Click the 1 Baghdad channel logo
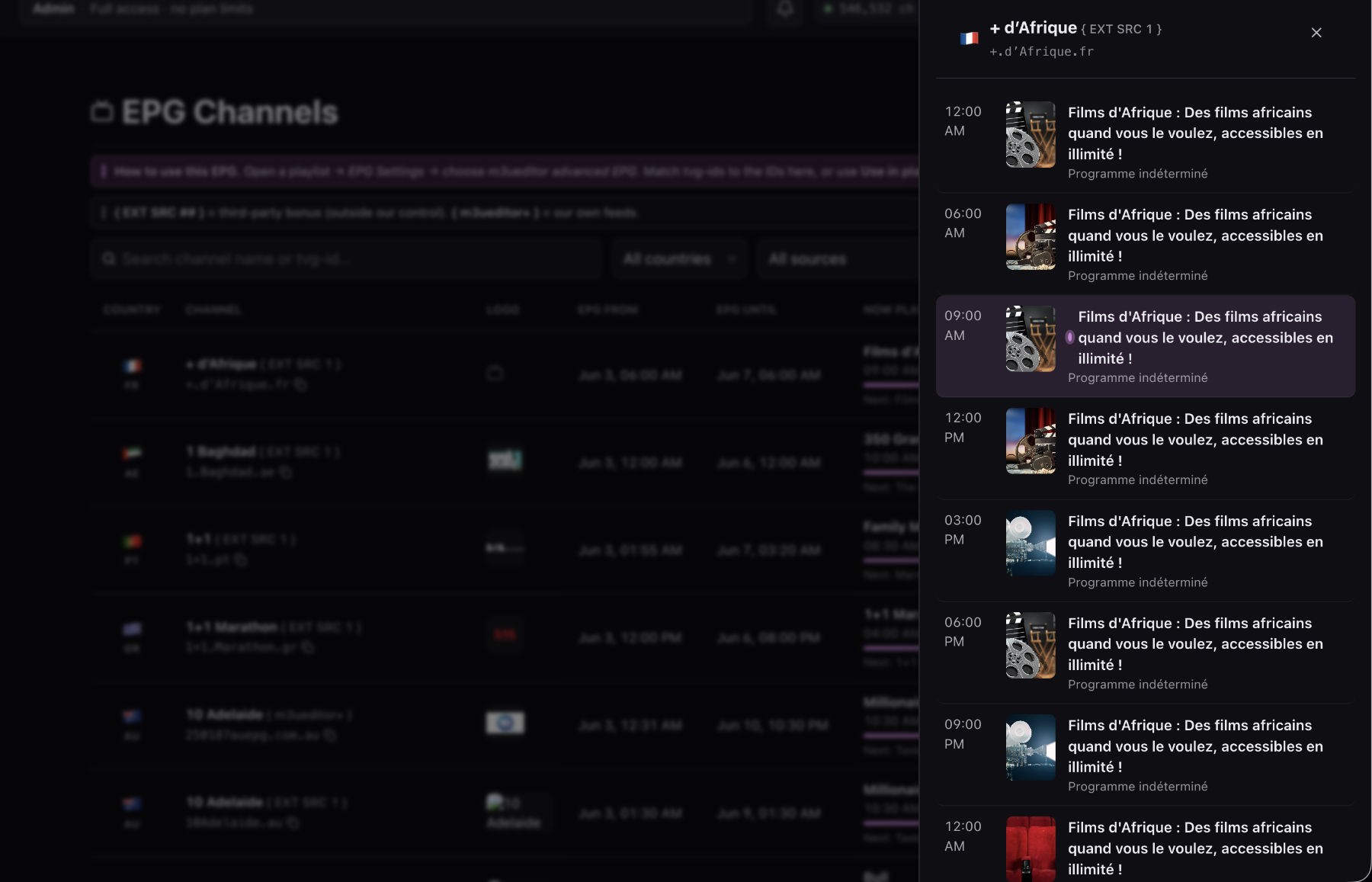Viewport: 1372px width, 882px height. click(505, 460)
